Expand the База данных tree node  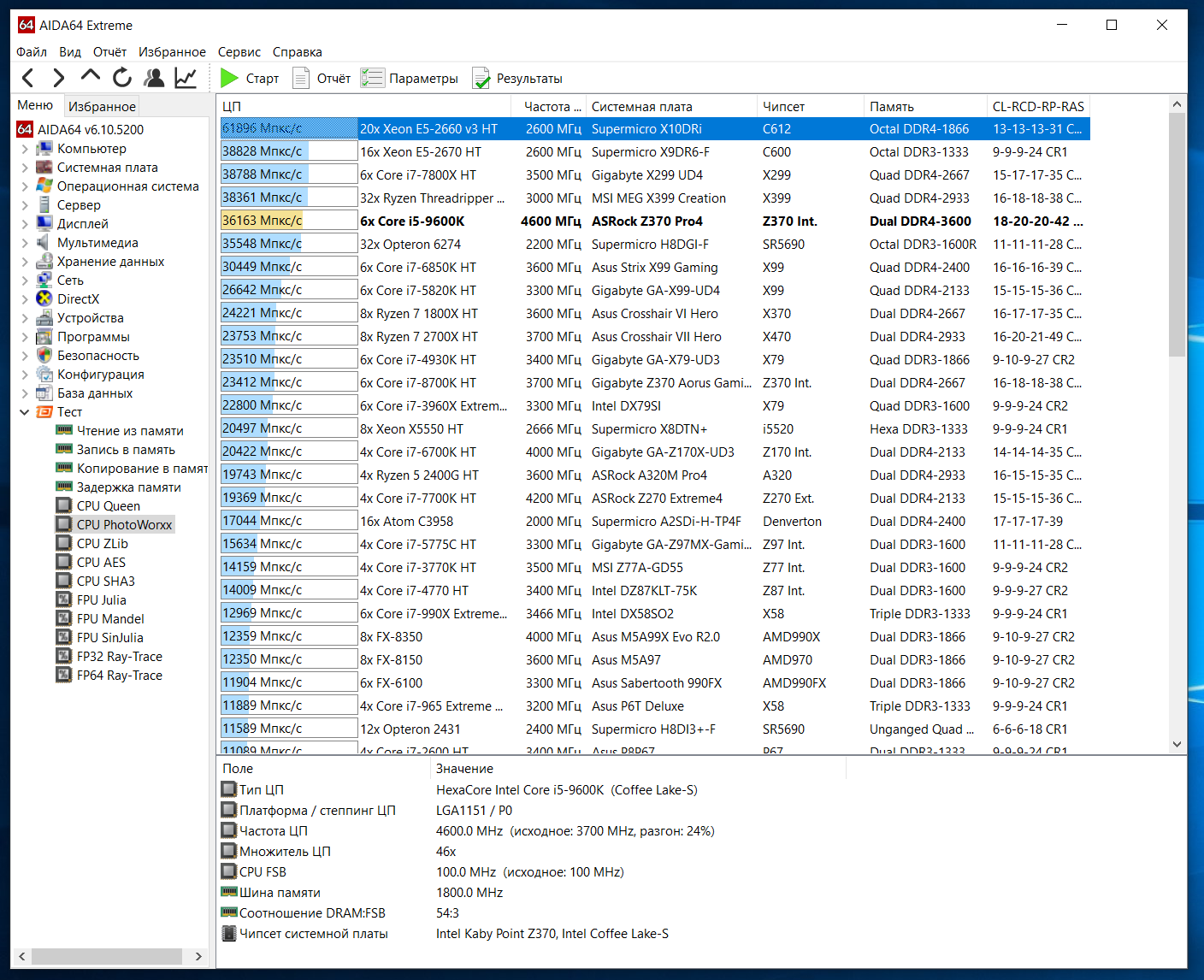[25, 393]
